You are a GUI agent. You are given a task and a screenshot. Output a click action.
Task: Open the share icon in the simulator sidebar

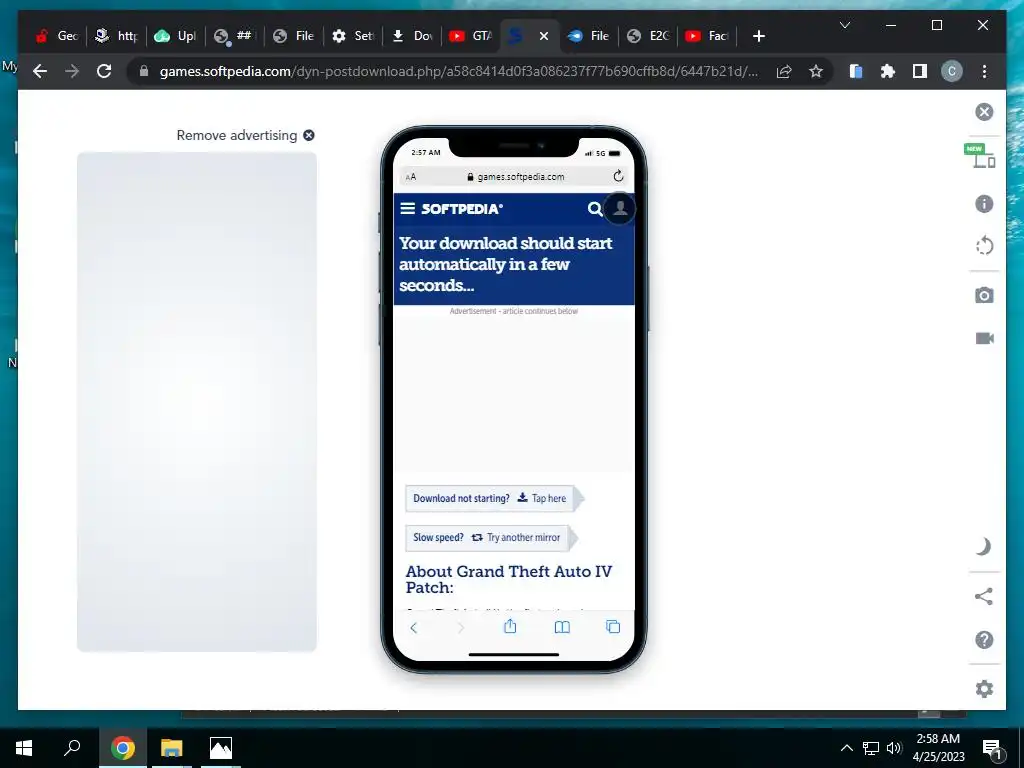[x=984, y=596]
